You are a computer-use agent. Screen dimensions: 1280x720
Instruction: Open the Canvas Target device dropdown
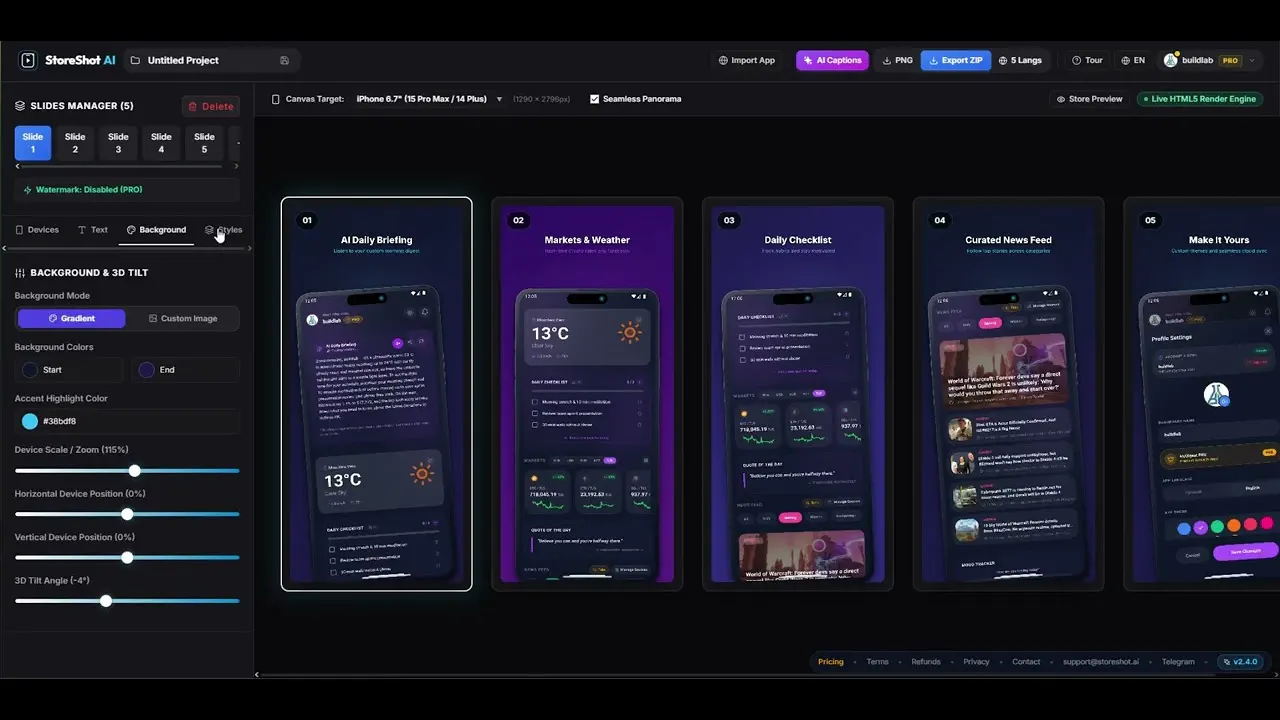point(429,99)
